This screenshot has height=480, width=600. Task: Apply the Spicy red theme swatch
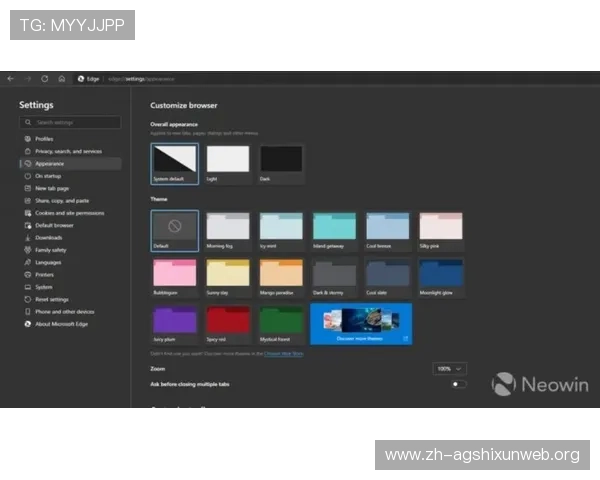pos(228,322)
